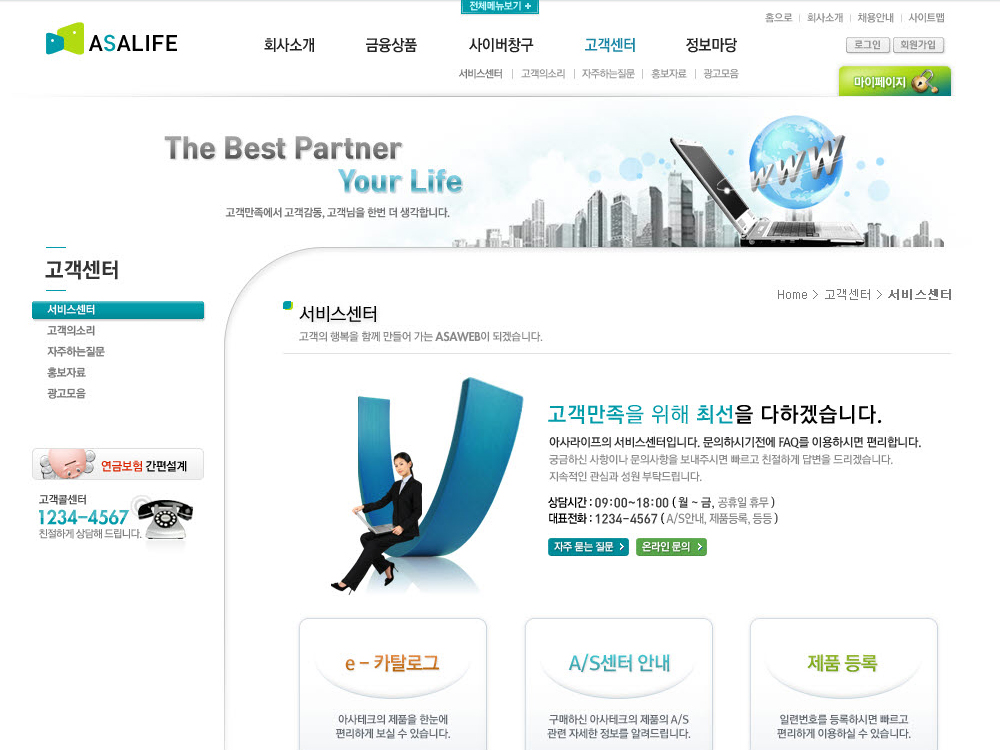Go to Home in the breadcrumb
This screenshot has height=750, width=1000.
(x=792, y=295)
